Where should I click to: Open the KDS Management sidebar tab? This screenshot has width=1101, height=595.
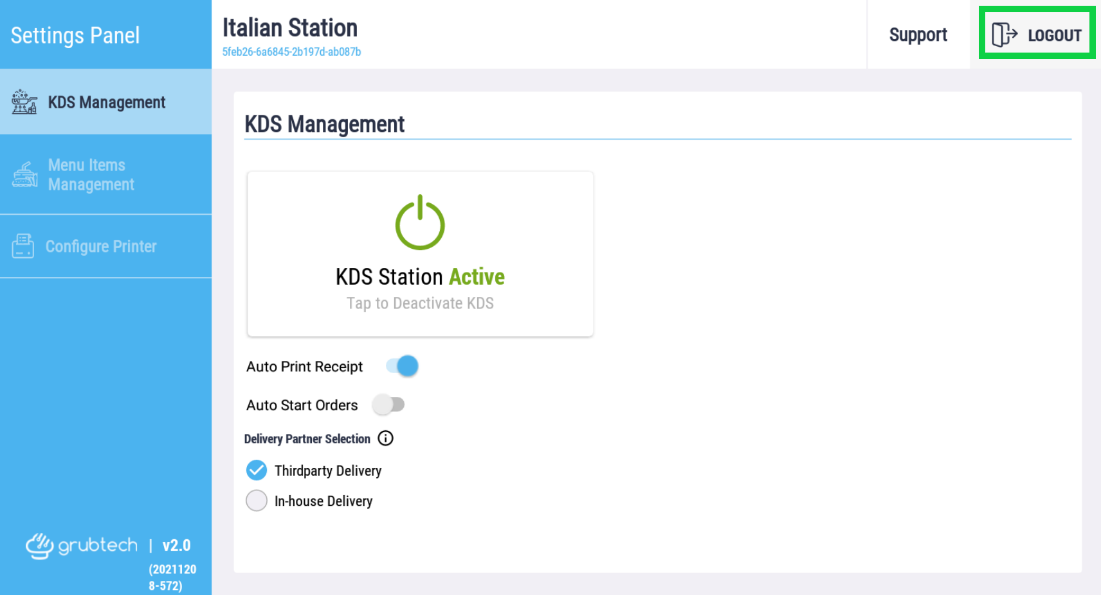coord(105,102)
